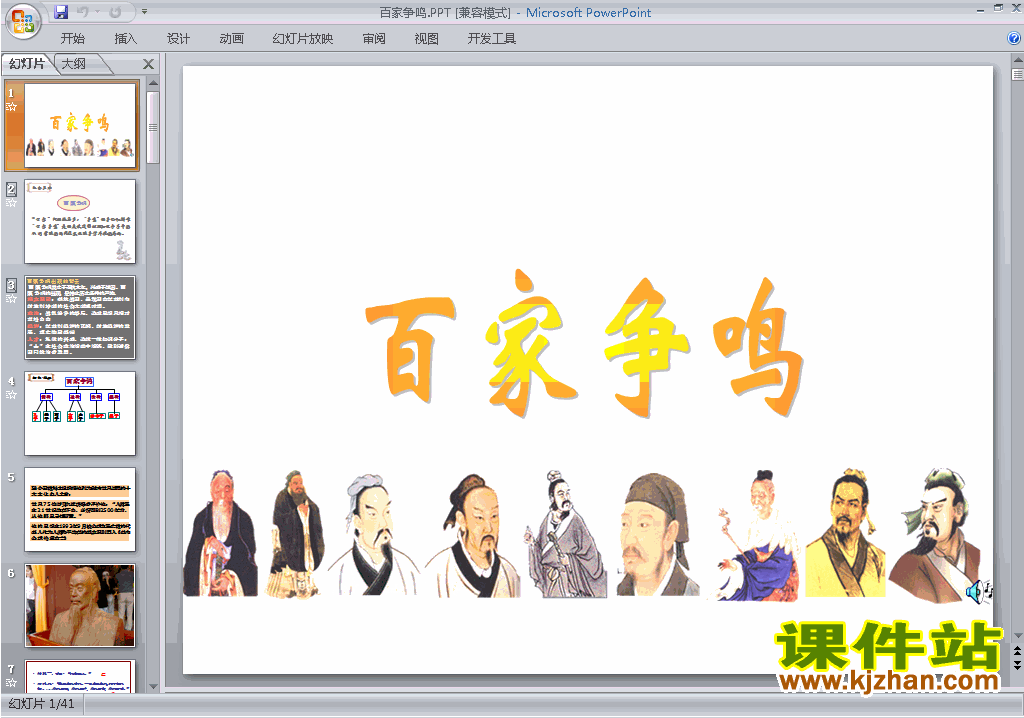The image size is (1024, 718).
Task: Select slide 2 thumbnail
Action: tap(80, 221)
